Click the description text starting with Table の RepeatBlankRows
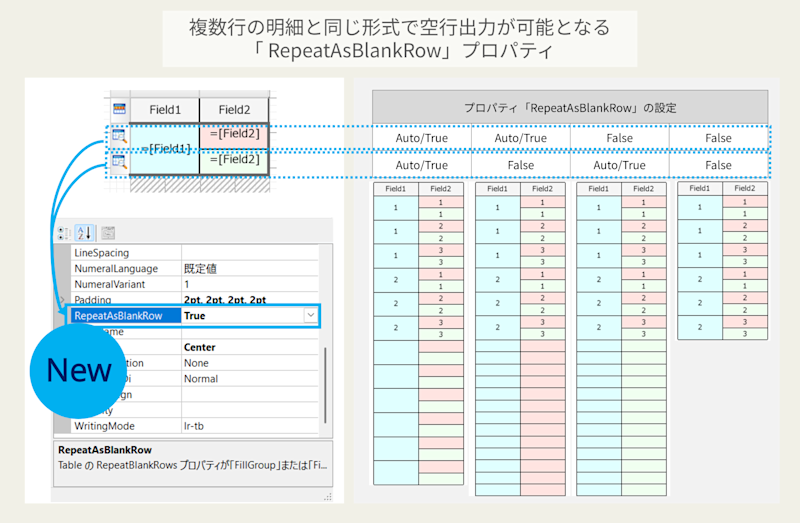 coord(192,465)
